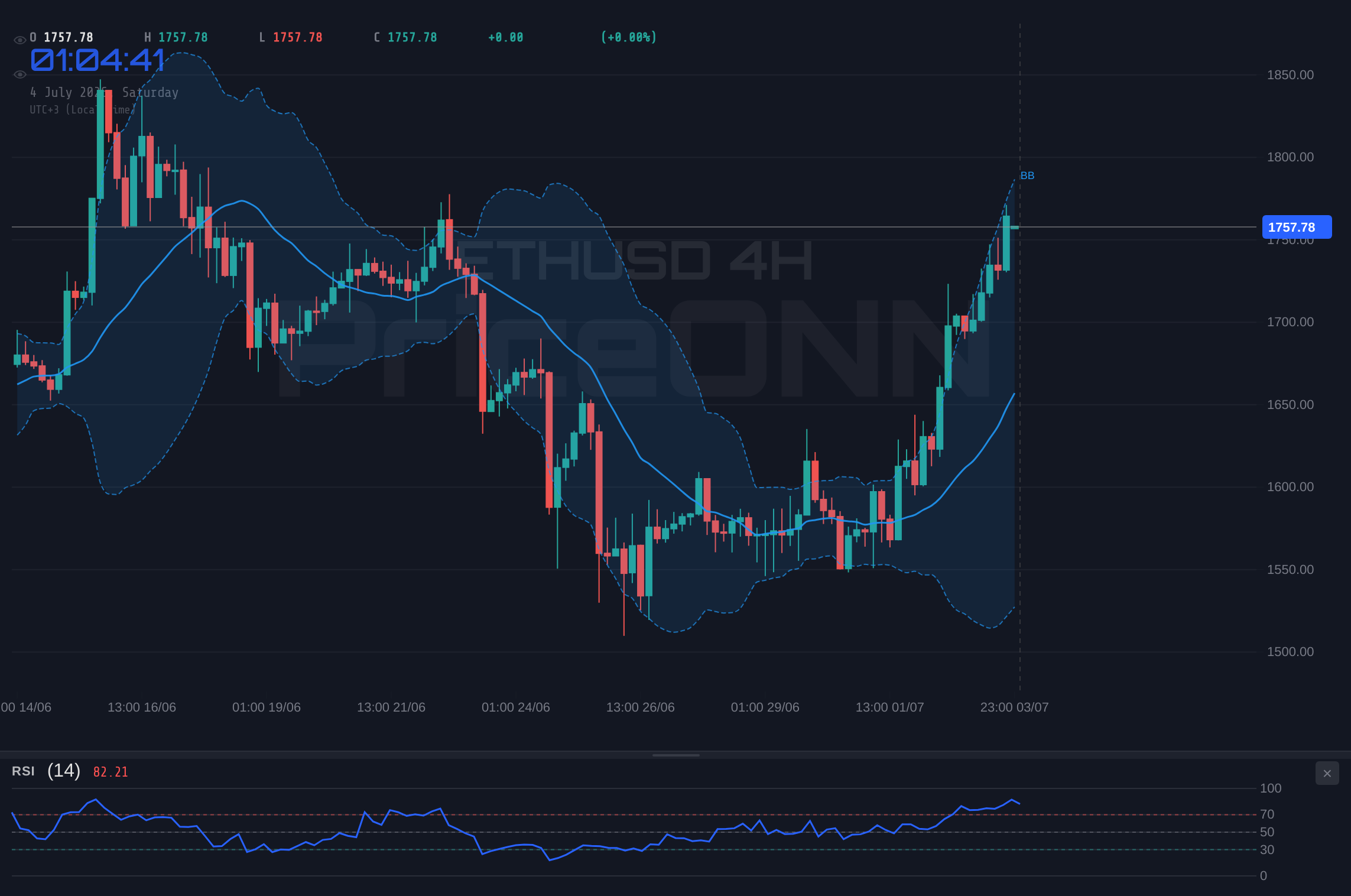Click the 1550.00 price axis label
The image size is (1351, 896).
(x=1290, y=570)
